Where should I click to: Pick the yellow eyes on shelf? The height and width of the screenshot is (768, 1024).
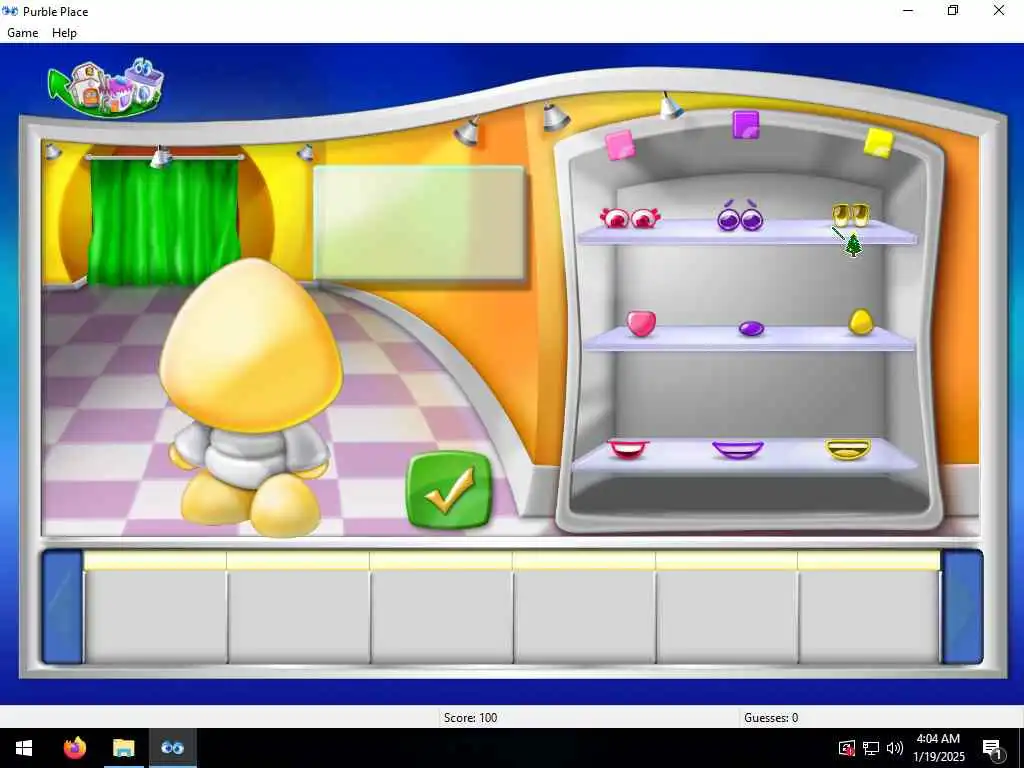[x=850, y=214]
